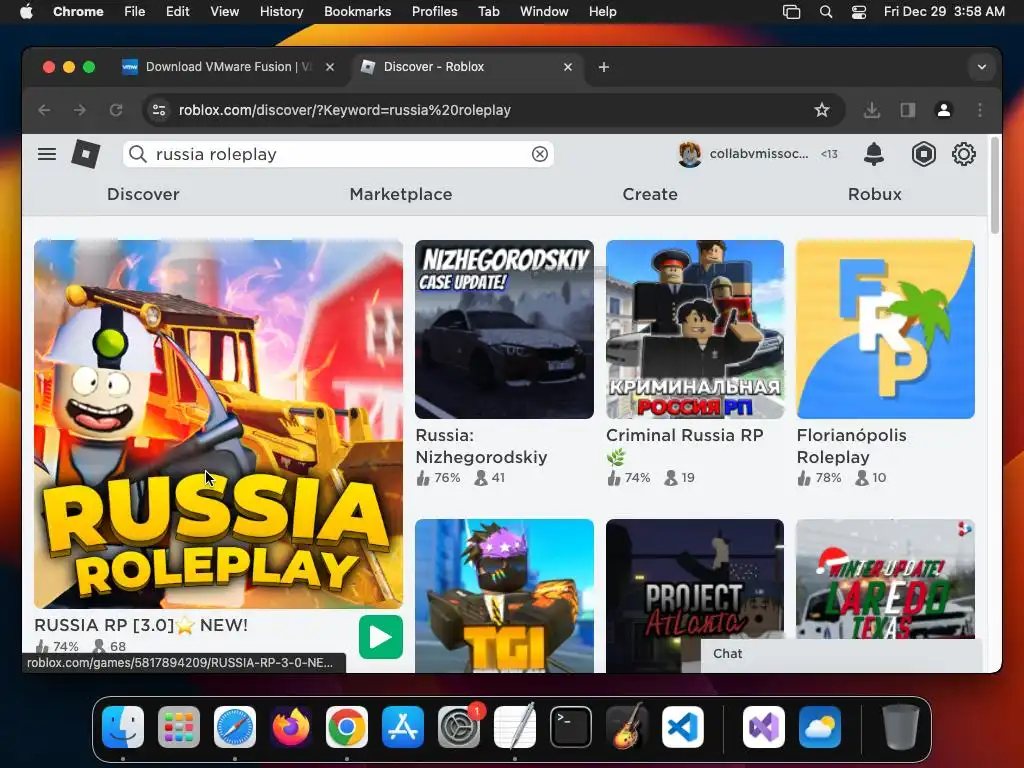The height and width of the screenshot is (768, 1024).
Task: Expand the Chat panel
Action: tap(841, 654)
